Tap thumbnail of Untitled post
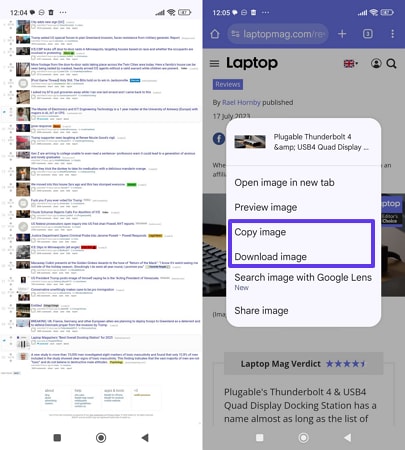 (23, 310)
